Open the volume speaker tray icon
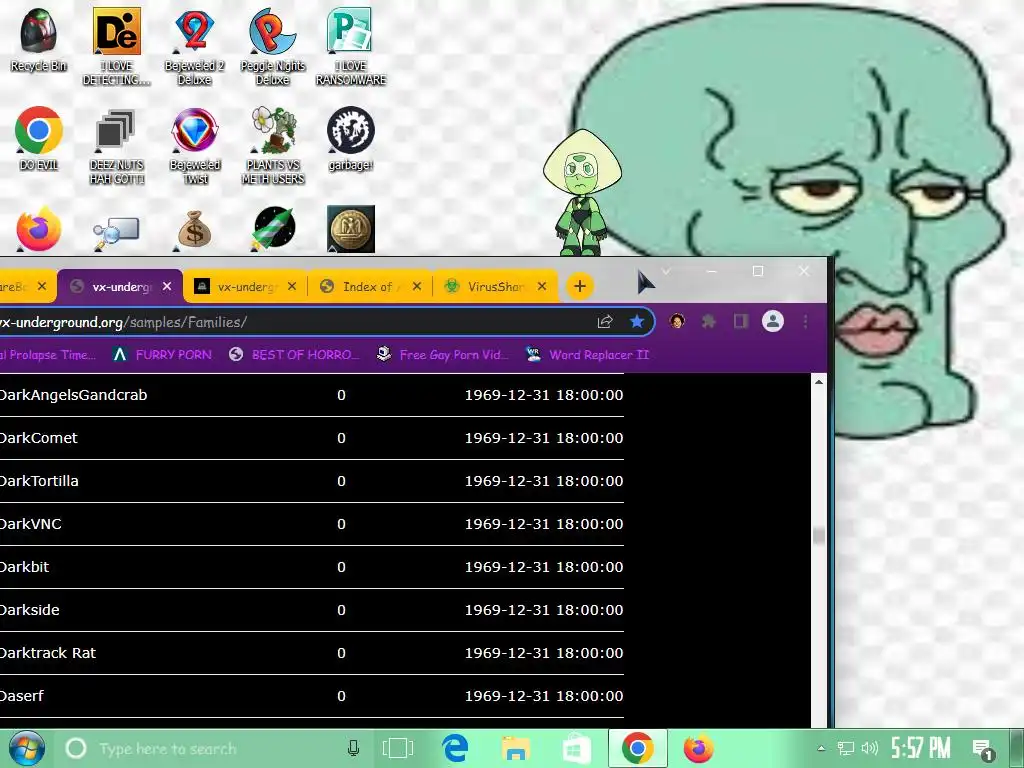Image resolution: width=1024 pixels, height=768 pixels. click(870, 748)
